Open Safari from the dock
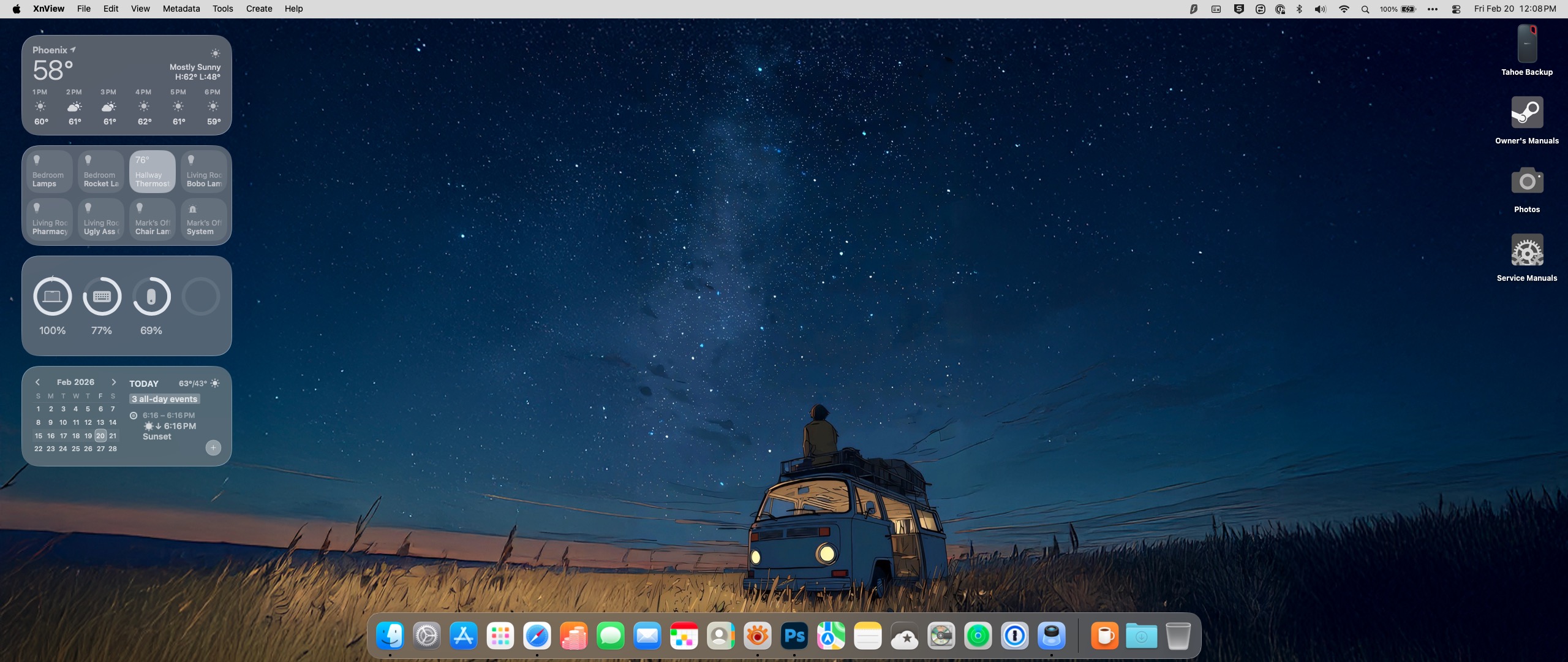The width and height of the screenshot is (1568, 662). pos(537,636)
